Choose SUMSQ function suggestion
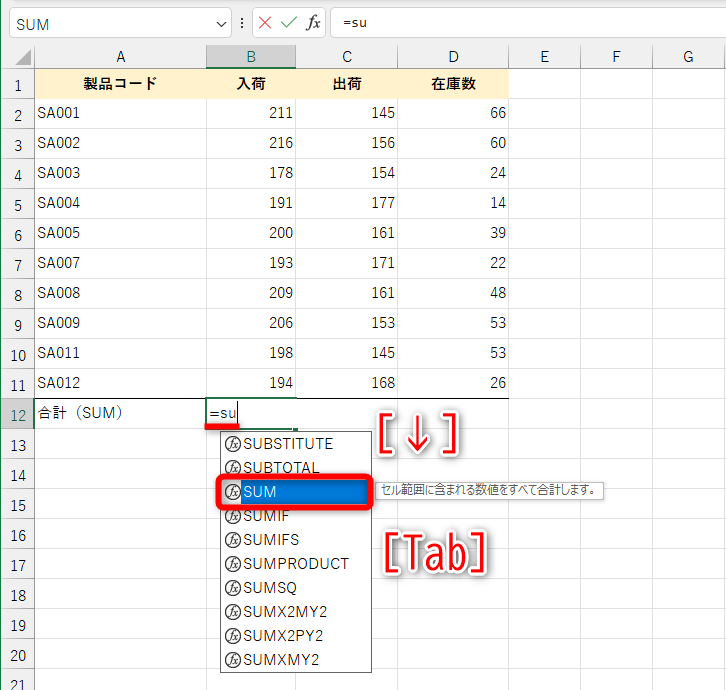This screenshot has height=690, width=726. pyautogui.click(x=296, y=588)
